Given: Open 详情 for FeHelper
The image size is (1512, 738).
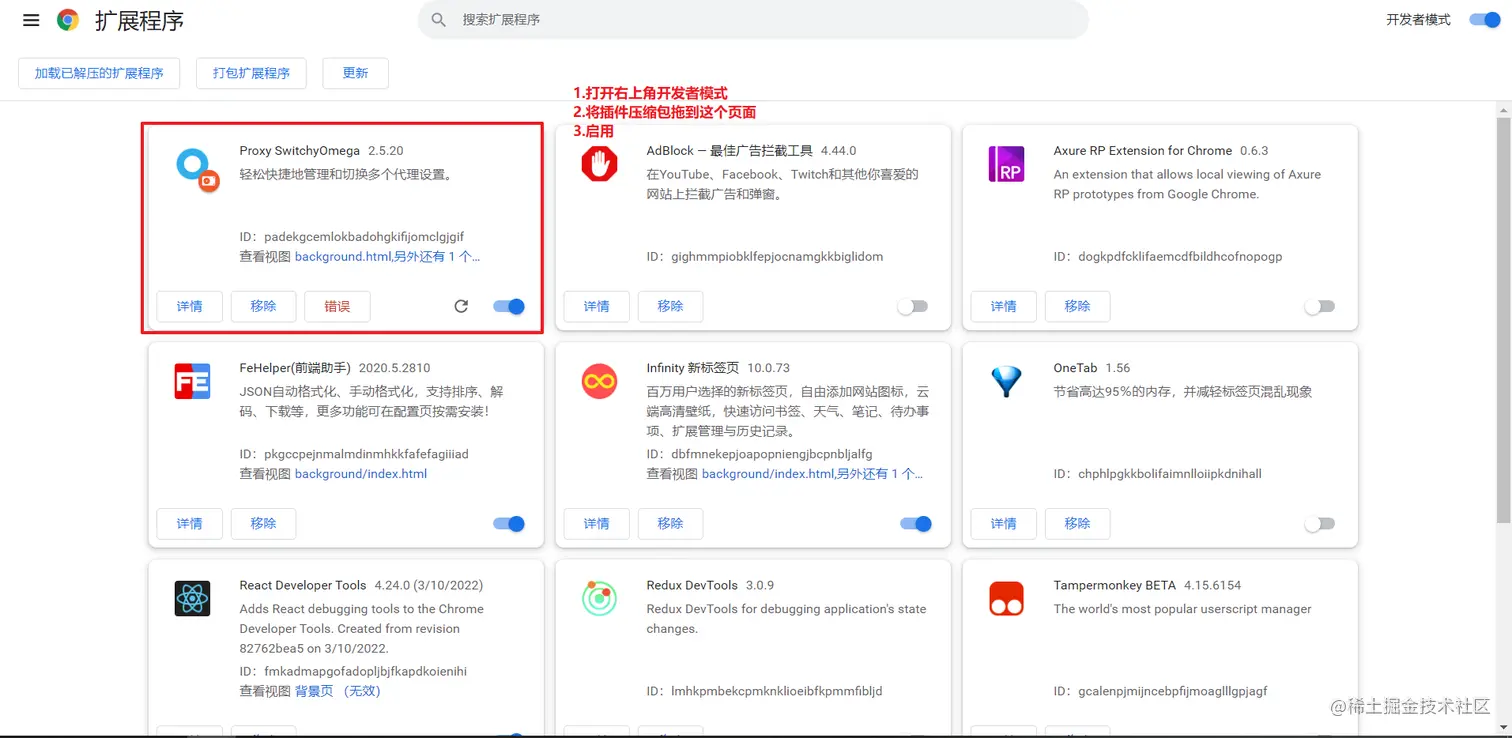Looking at the screenshot, I should [190, 523].
